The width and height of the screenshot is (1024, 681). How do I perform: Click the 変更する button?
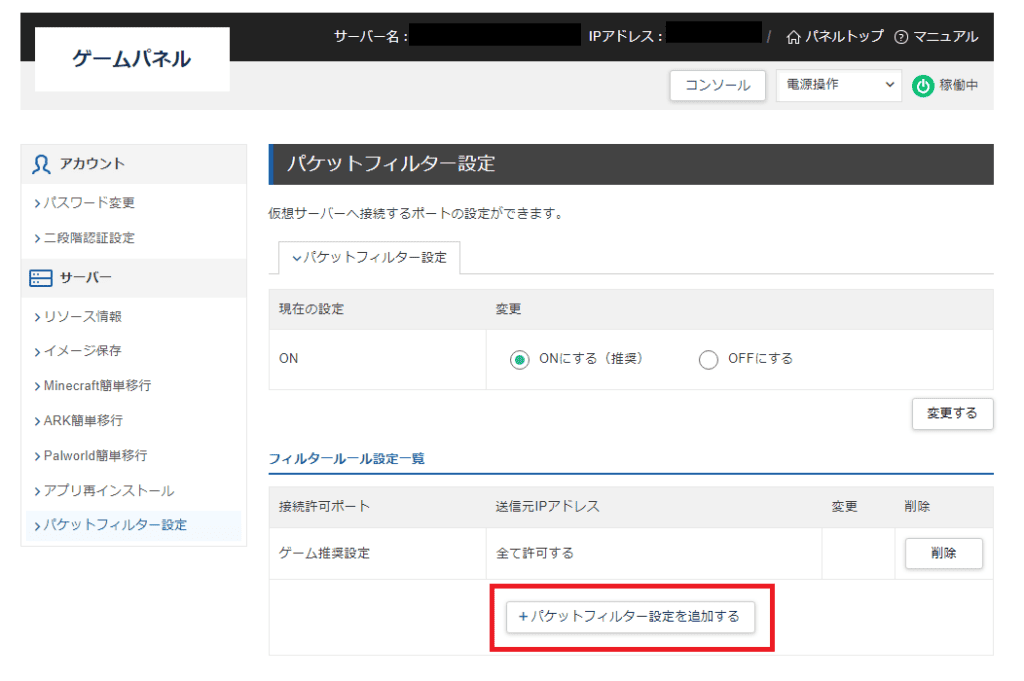coord(952,413)
